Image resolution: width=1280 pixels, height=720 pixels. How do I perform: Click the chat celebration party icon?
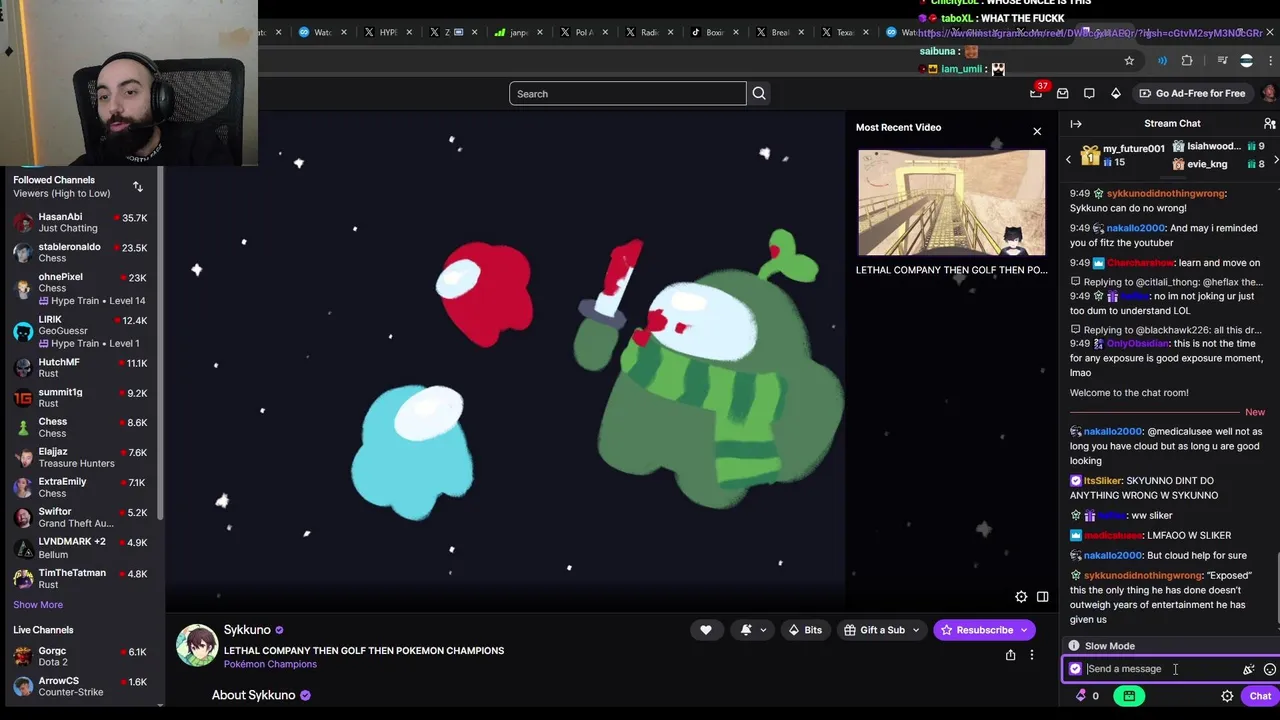(1248, 670)
